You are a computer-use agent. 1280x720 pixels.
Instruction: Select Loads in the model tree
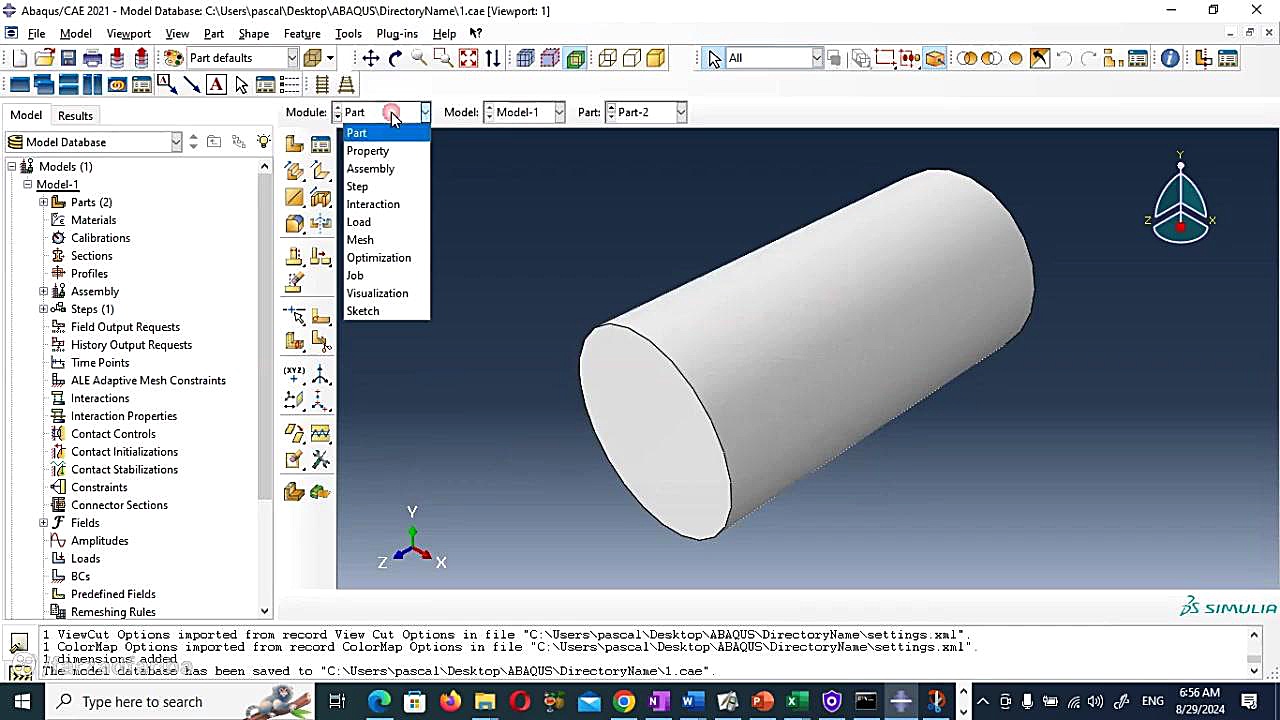click(85, 559)
